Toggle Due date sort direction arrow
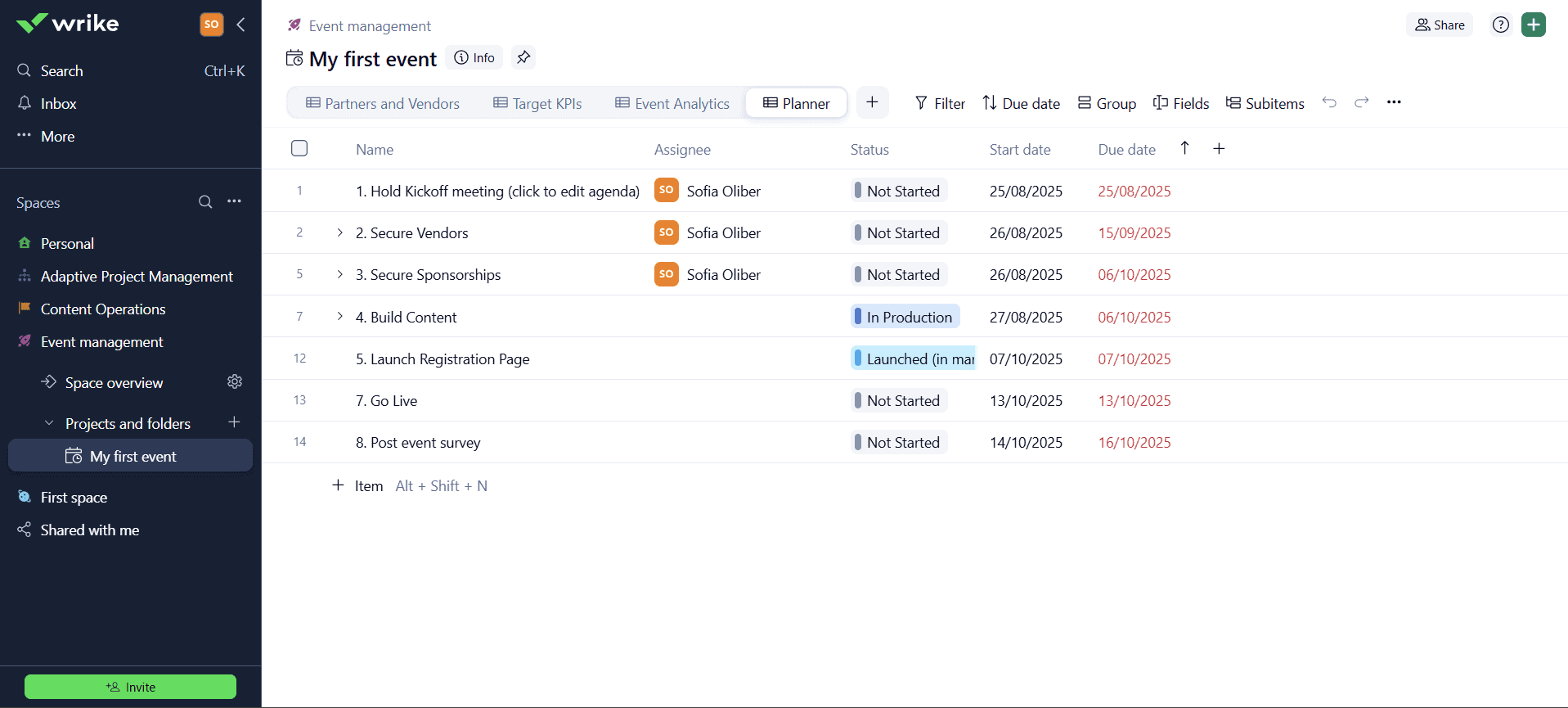 1184,148
